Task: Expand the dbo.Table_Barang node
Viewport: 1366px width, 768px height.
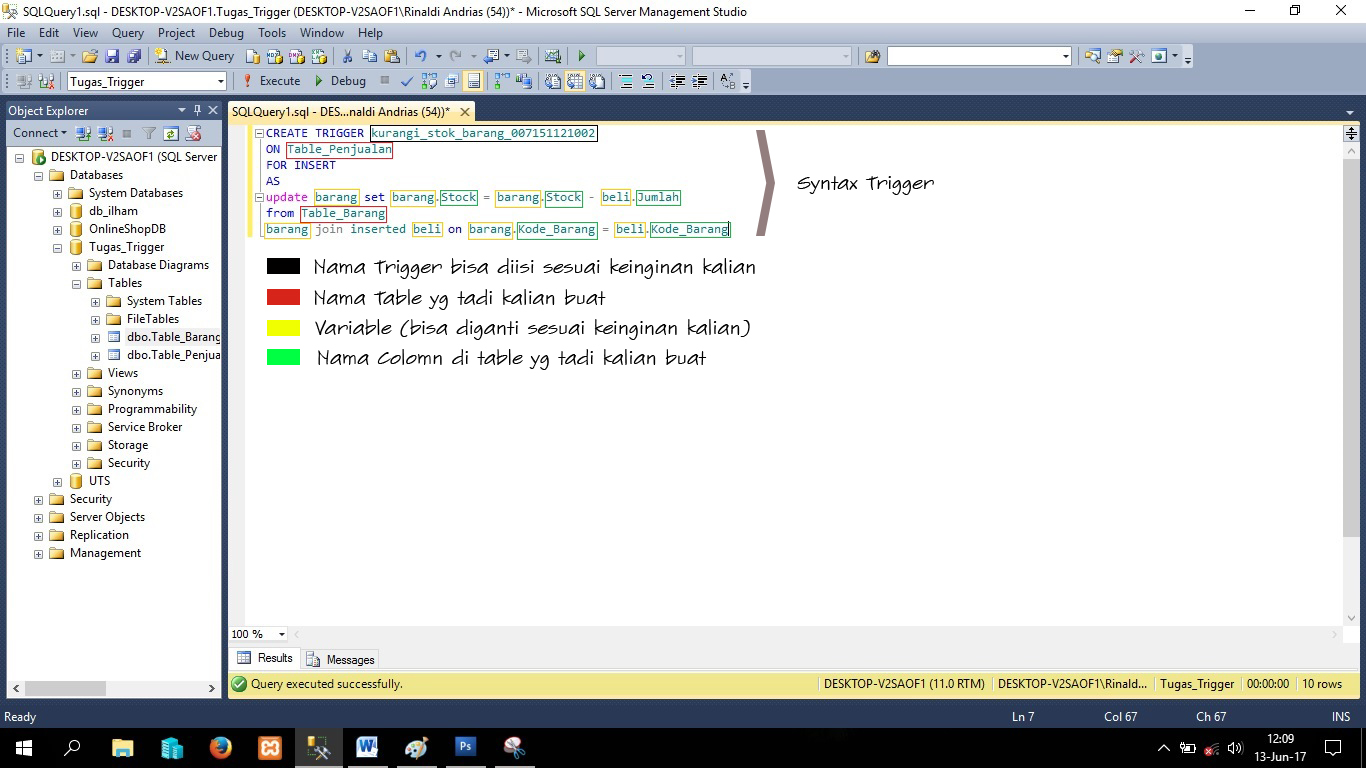Action: point(94,337)
